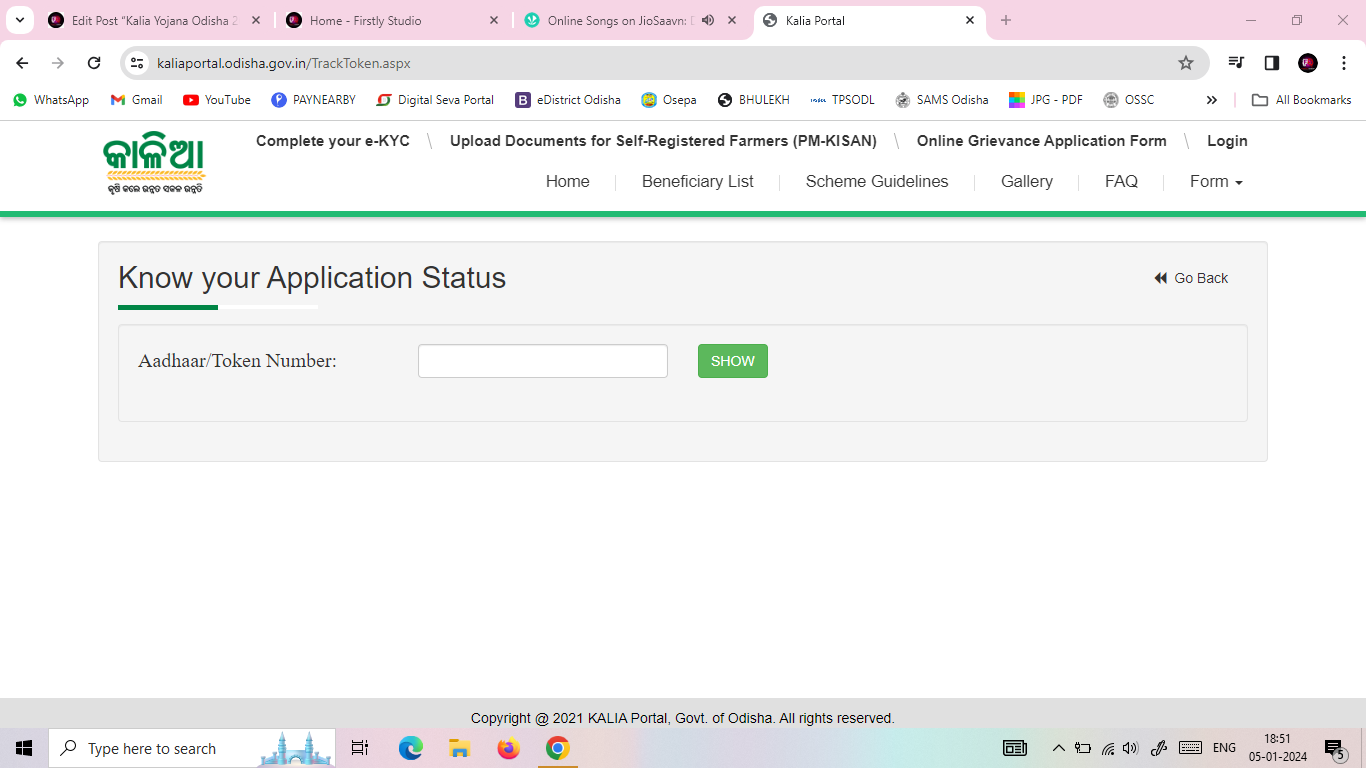Open Firefox from the taskbar
The width and height of the screenshot is (1366, 768).
509,748
